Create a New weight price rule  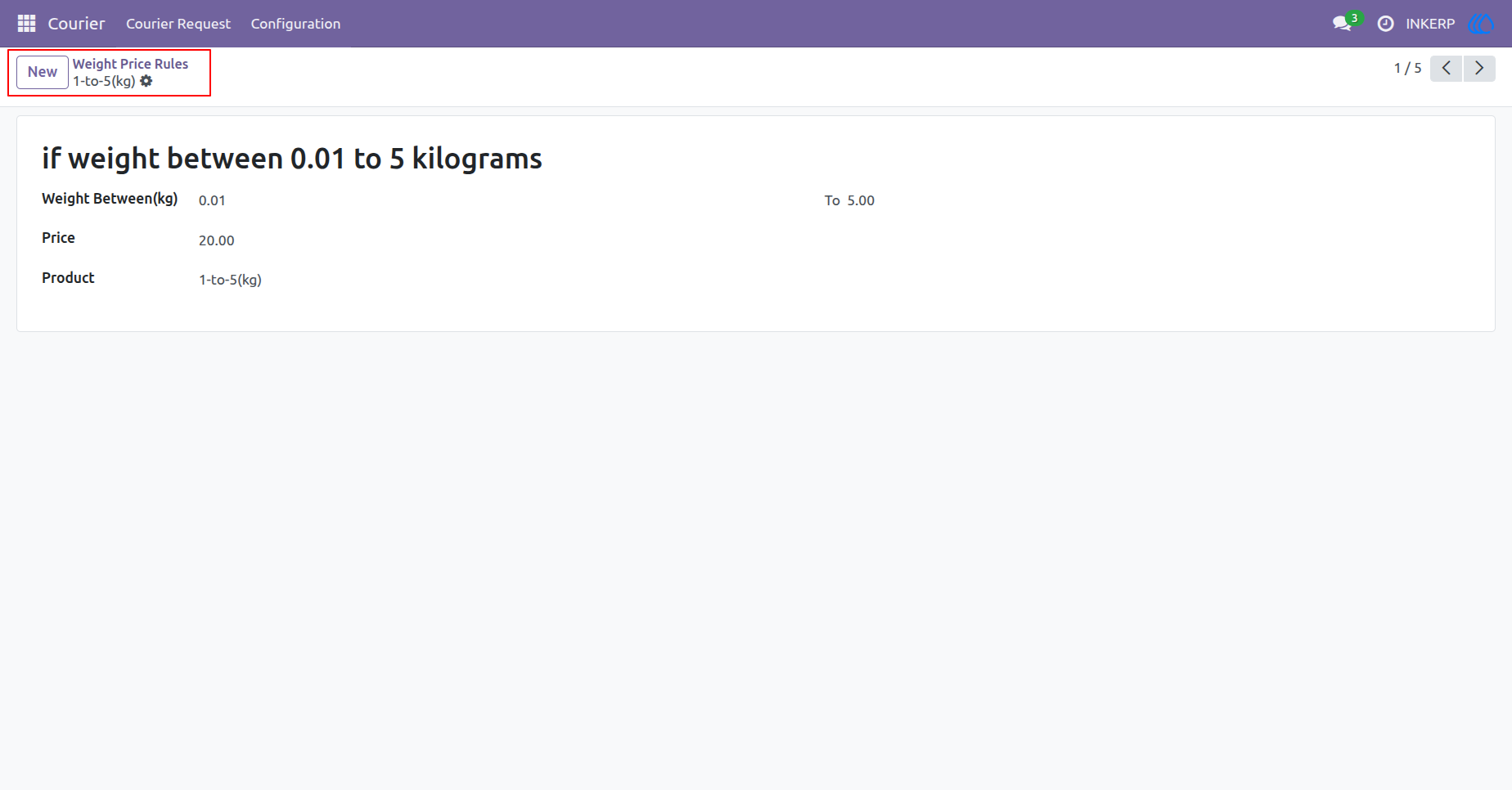(x=43, y=72)
